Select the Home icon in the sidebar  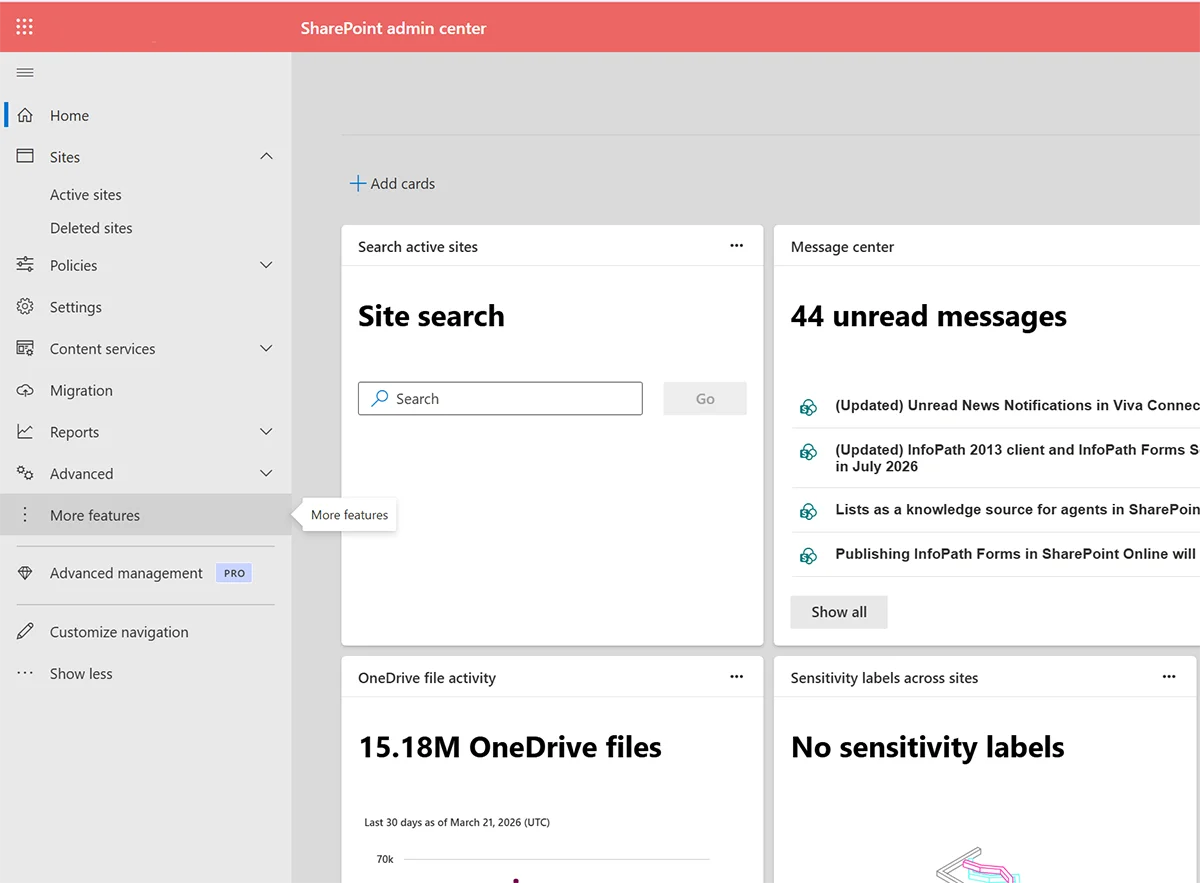coord(24,114)
